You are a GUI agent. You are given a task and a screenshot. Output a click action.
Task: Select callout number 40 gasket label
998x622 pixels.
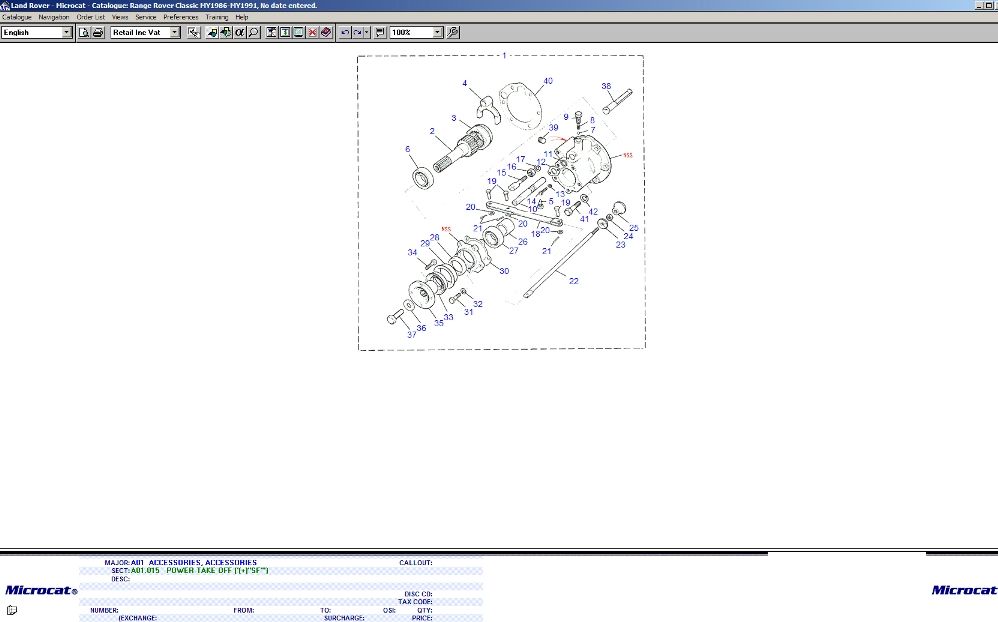click(x=548, y=81)
